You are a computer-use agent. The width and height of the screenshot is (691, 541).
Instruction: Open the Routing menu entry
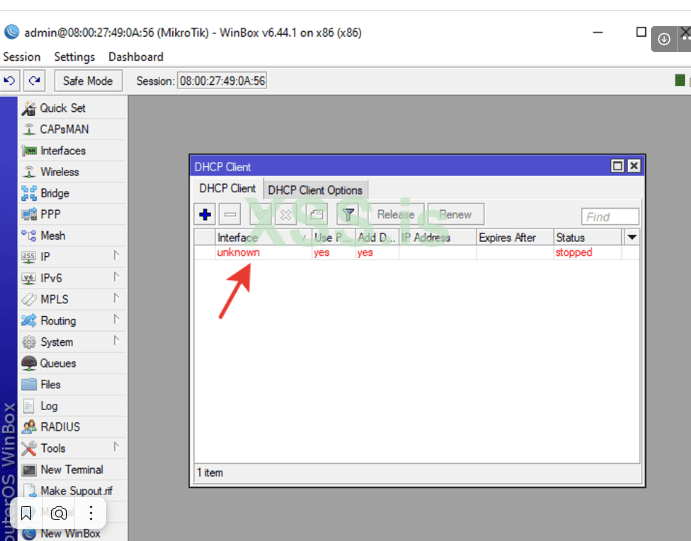tap(73, 321)
